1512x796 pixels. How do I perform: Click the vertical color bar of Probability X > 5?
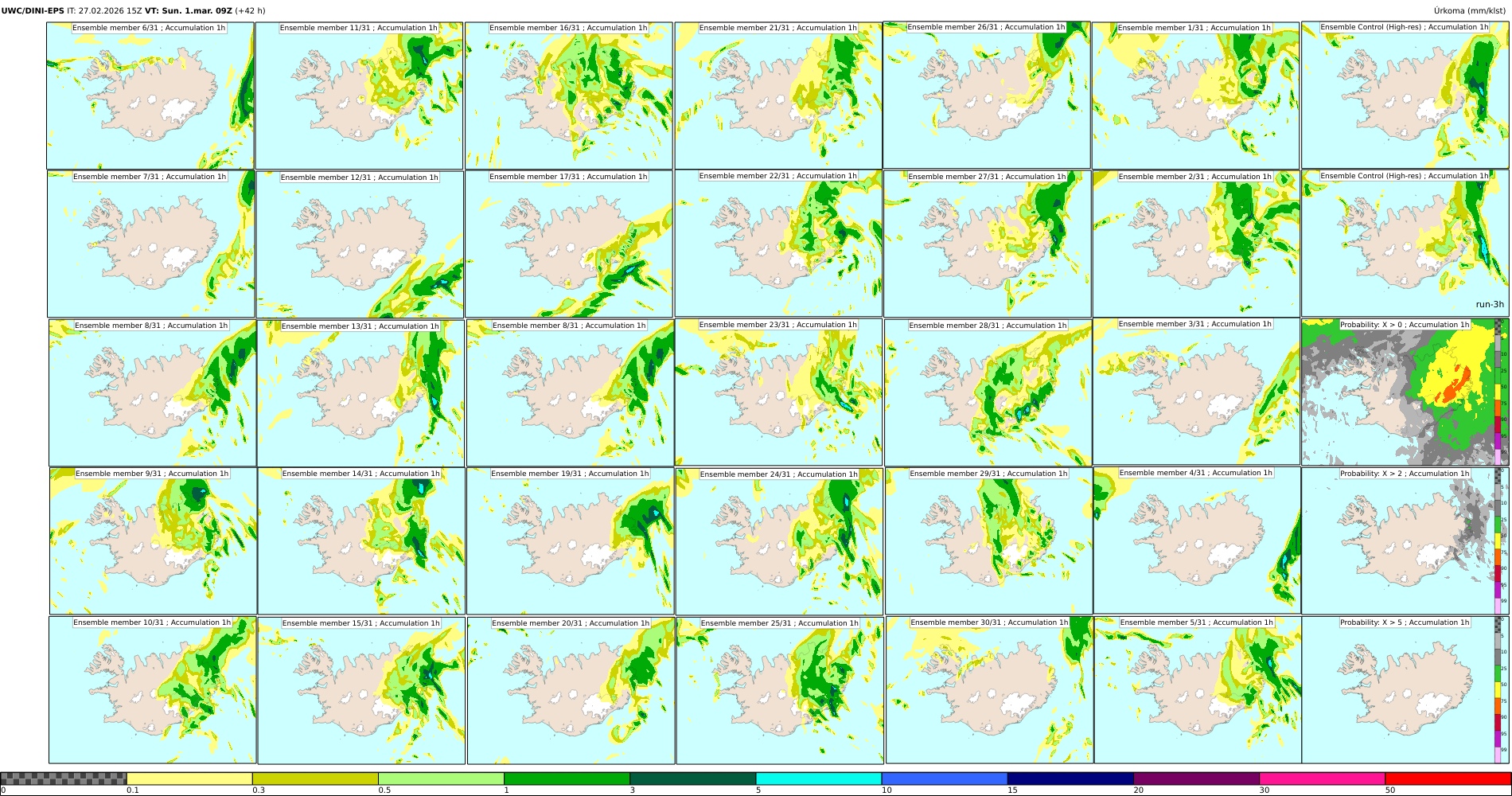tap(1498, 689)
